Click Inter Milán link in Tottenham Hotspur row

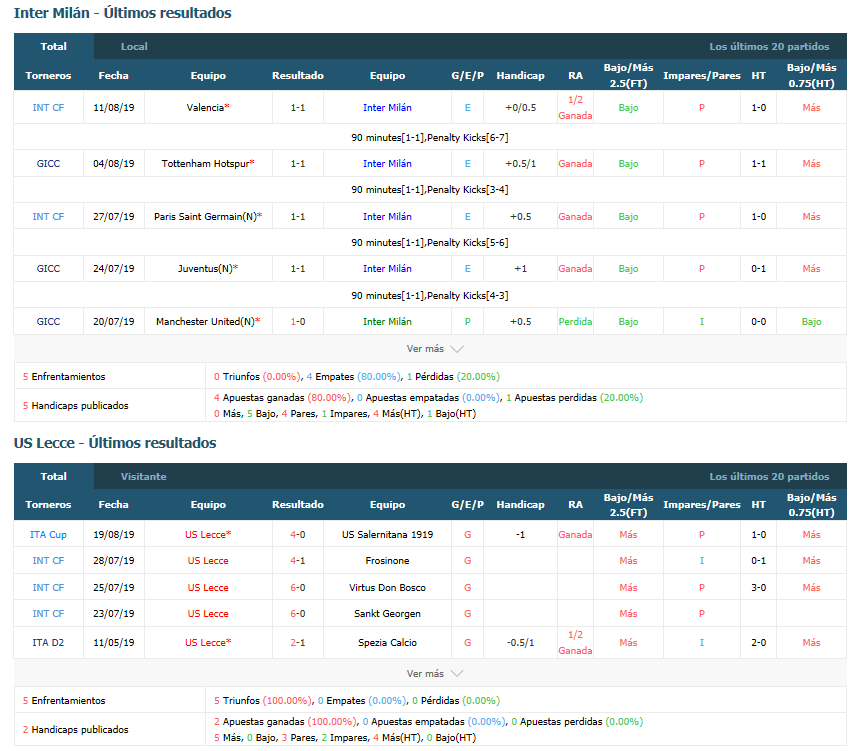[x=387, y=164]
